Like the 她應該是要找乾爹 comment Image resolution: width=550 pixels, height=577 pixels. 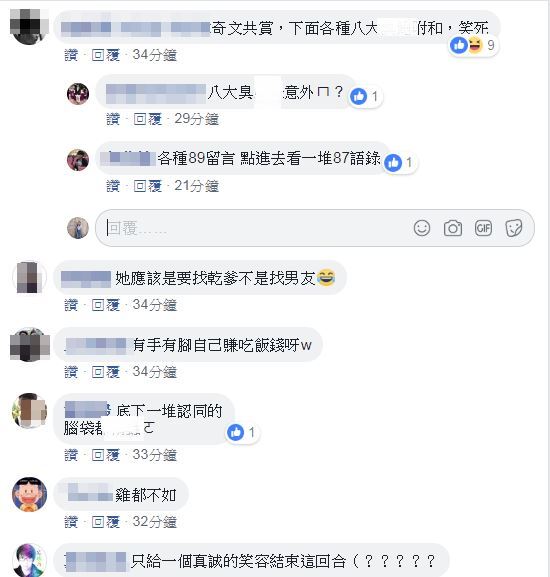[71, 305]
